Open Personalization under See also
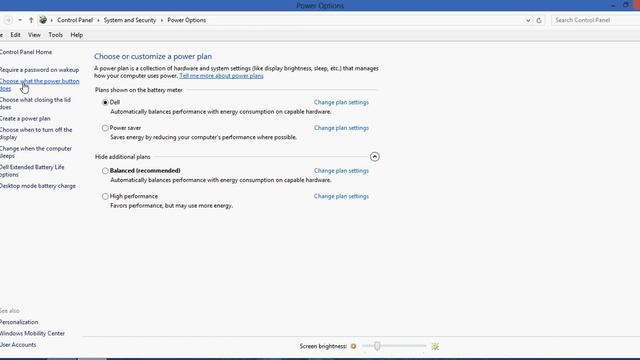The width and height of the screenshot is (640, 360). [x=19, y=322]
